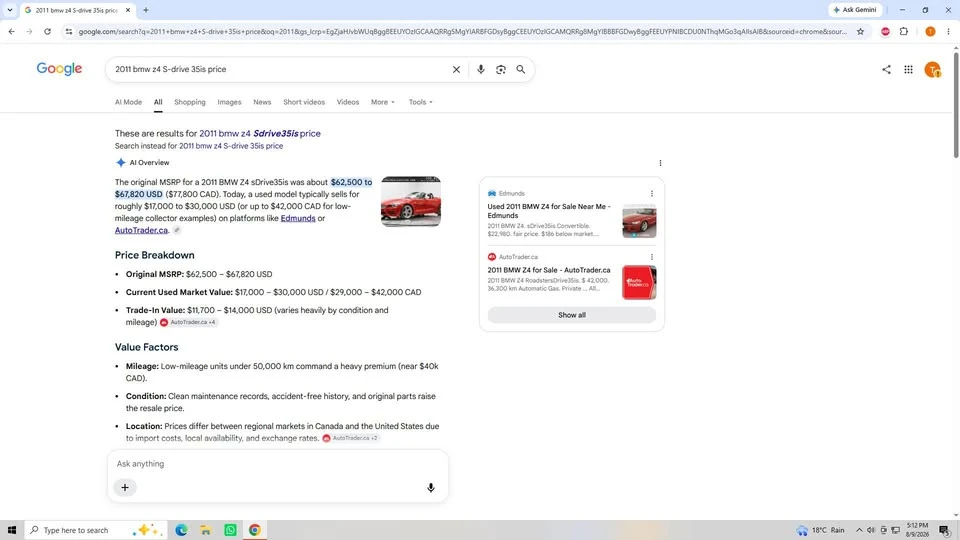Open AI Overview more options menu
This screenshot has height=540, width=960.
point(660,163)
